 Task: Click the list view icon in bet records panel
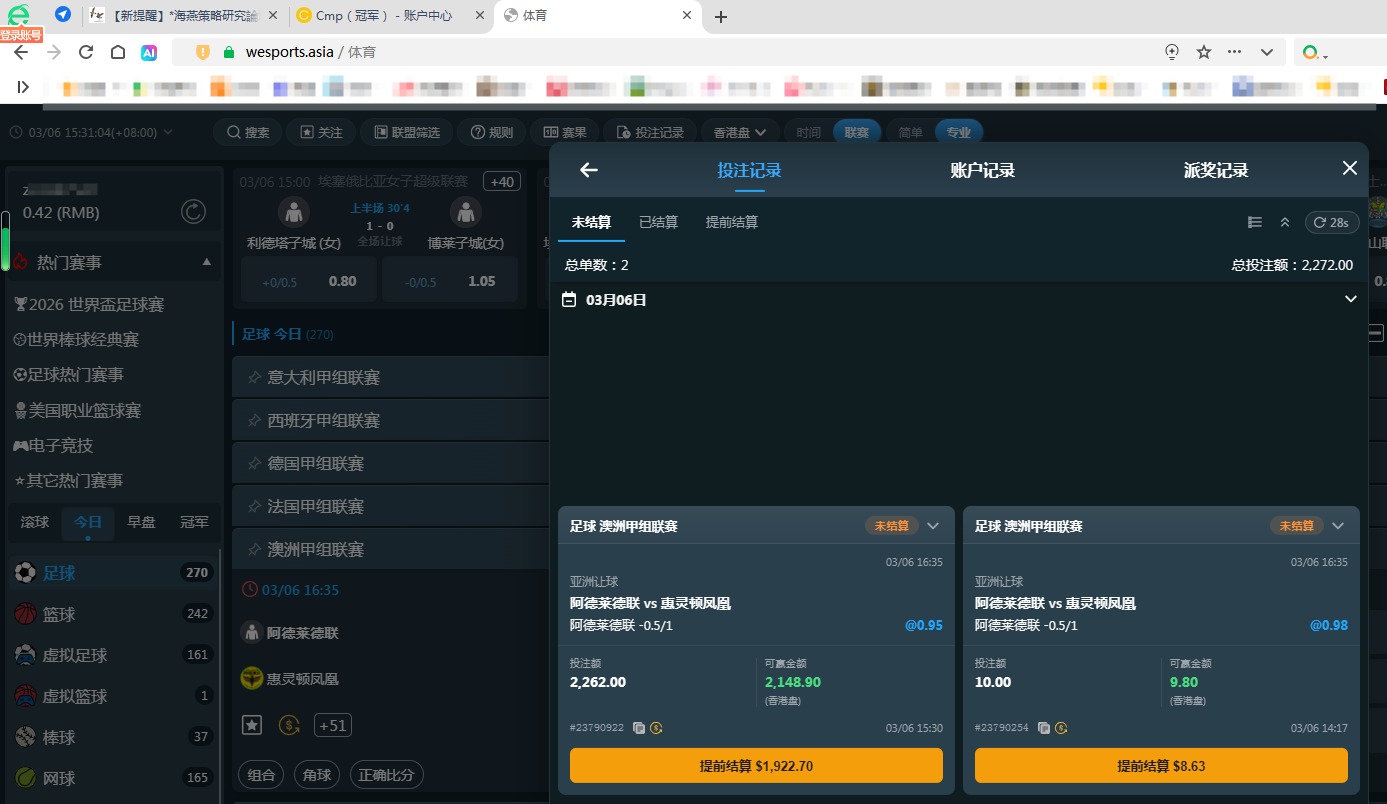tap(1255, 222)
